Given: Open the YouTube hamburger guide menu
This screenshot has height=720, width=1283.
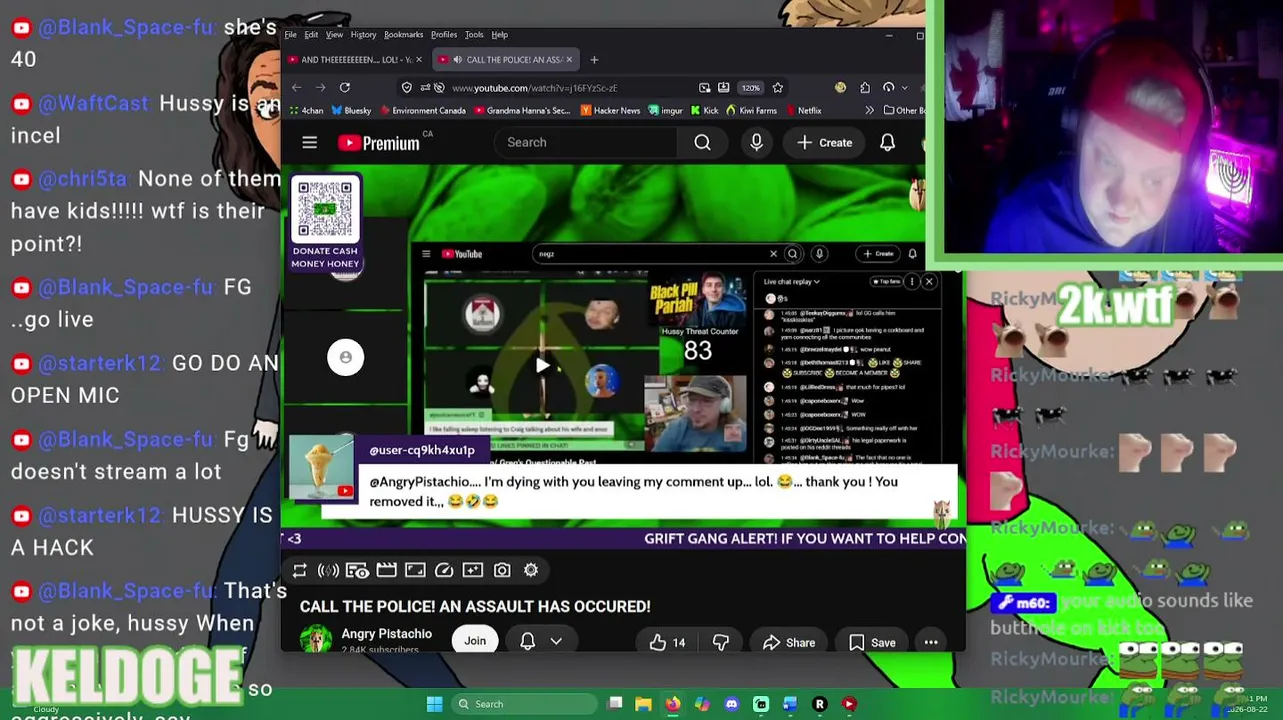Looking at the screenshot, I should (x=310, y=143).
